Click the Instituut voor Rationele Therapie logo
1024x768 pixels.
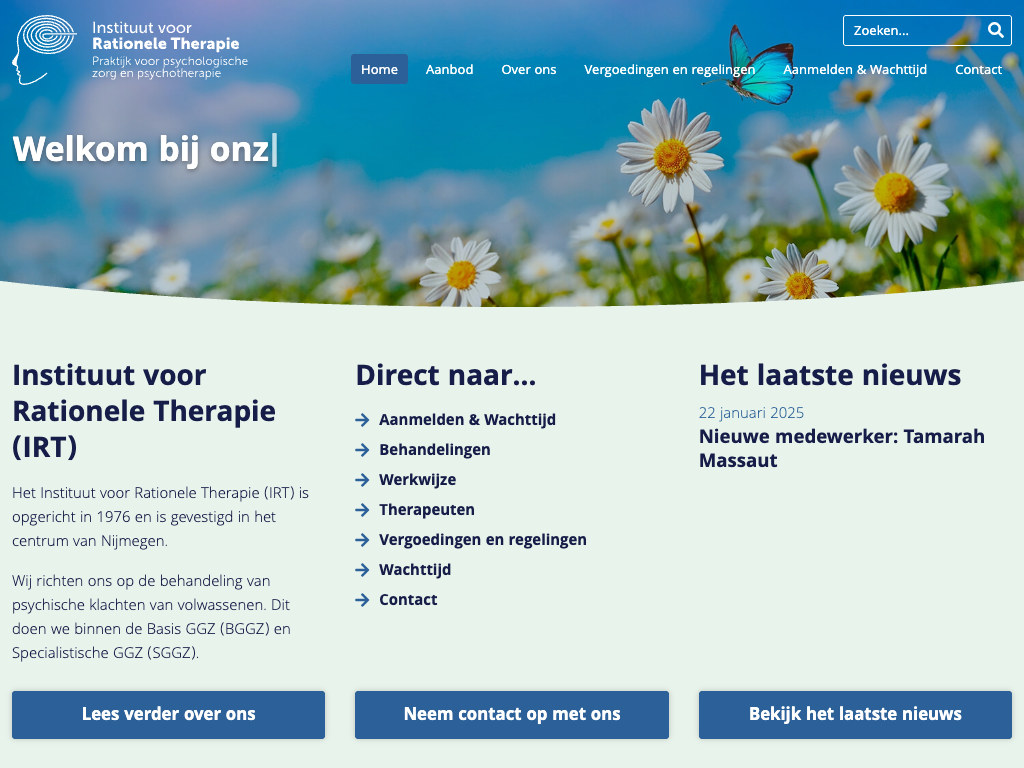coord(130,50)
